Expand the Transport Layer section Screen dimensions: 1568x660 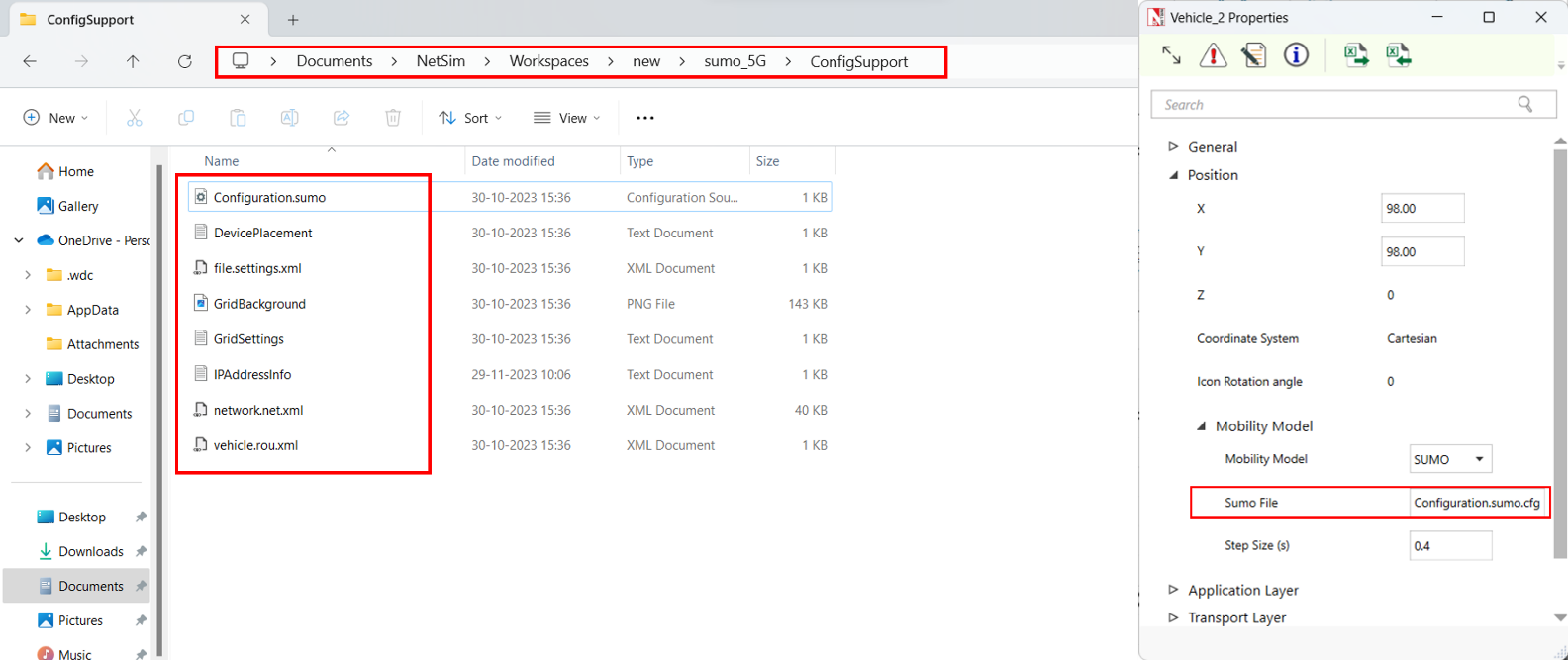[1173, 617]
